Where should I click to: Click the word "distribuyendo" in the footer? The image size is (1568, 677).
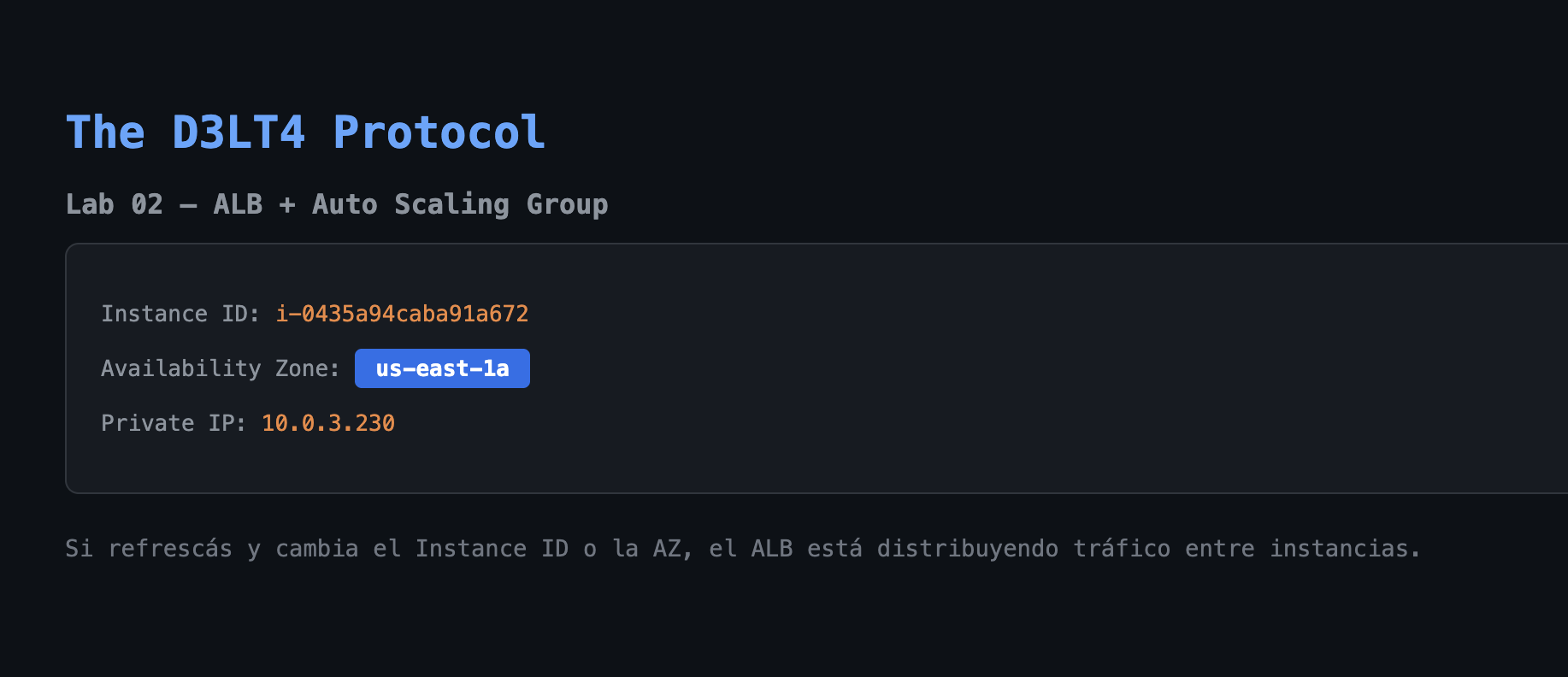967,549
